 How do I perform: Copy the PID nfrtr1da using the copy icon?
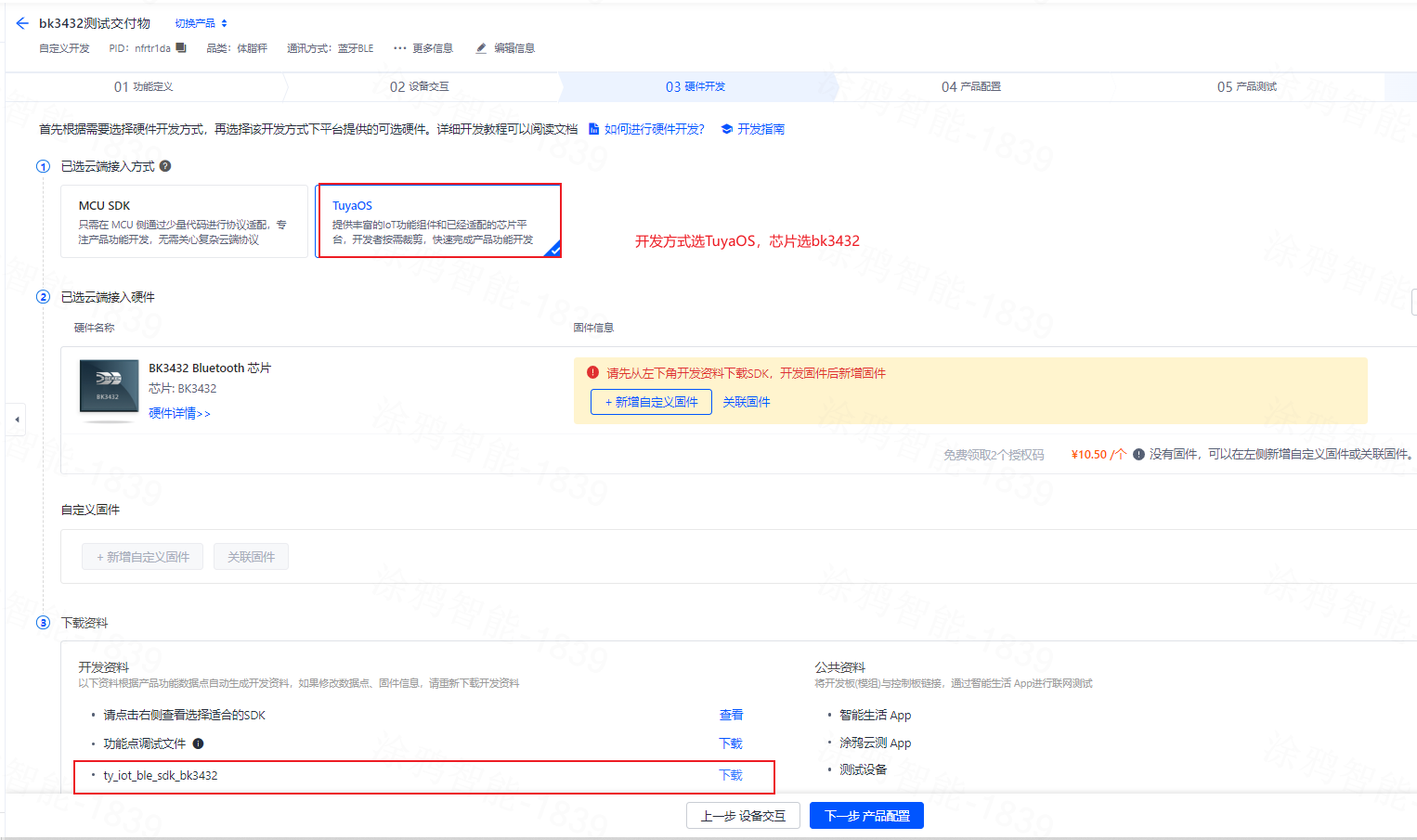tap(181, 48)
